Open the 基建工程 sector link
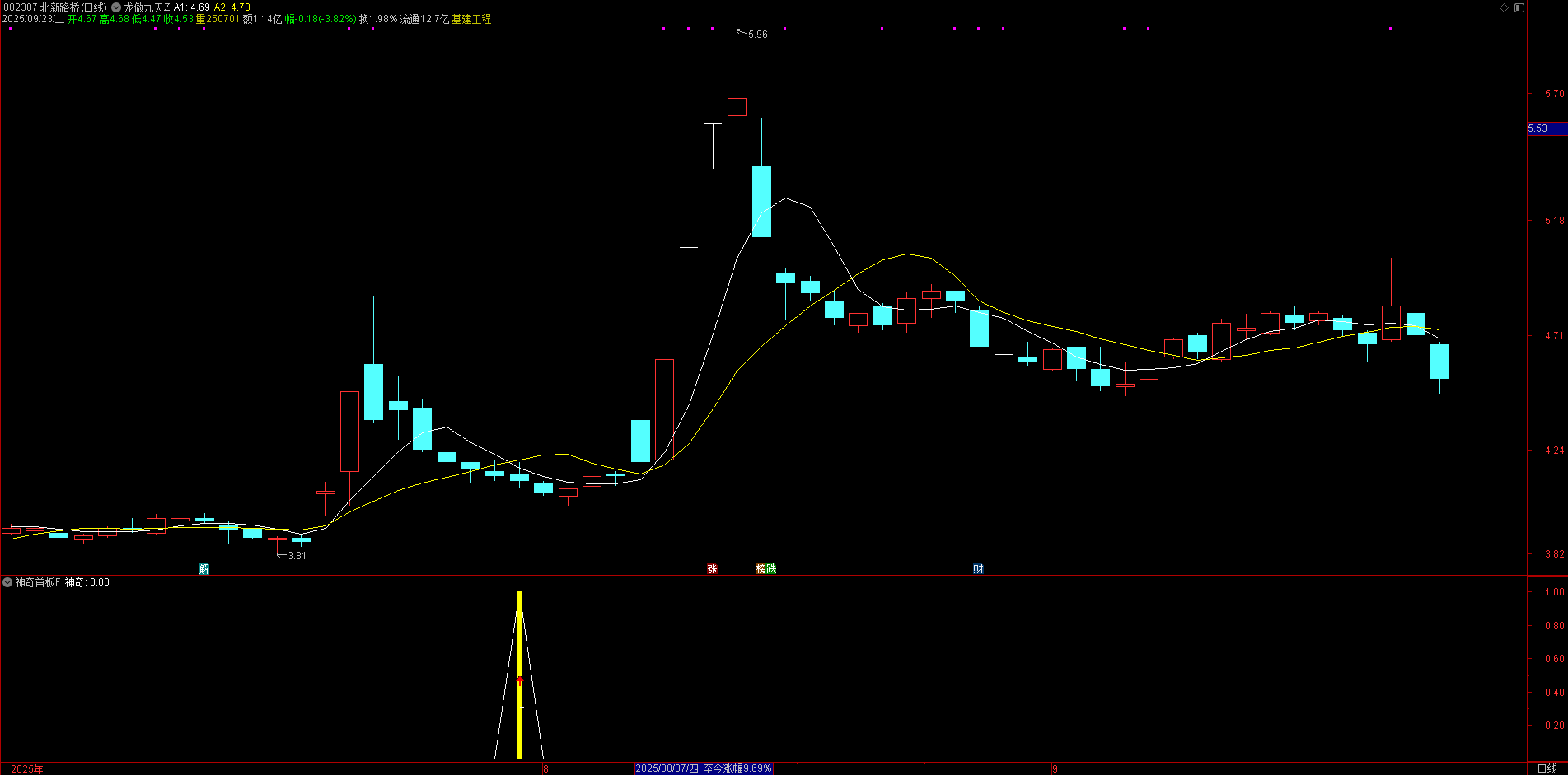Image resolution: width=1568 pixels, height=775 pixels. pos(471,19)
